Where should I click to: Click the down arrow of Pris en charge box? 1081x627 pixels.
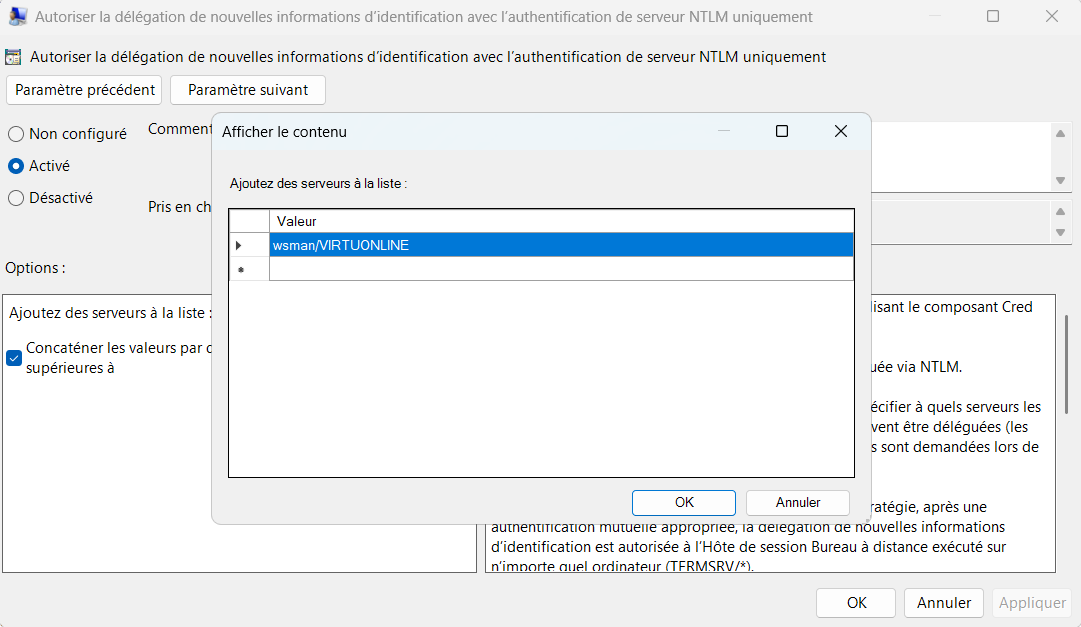tap(1061, 232)
